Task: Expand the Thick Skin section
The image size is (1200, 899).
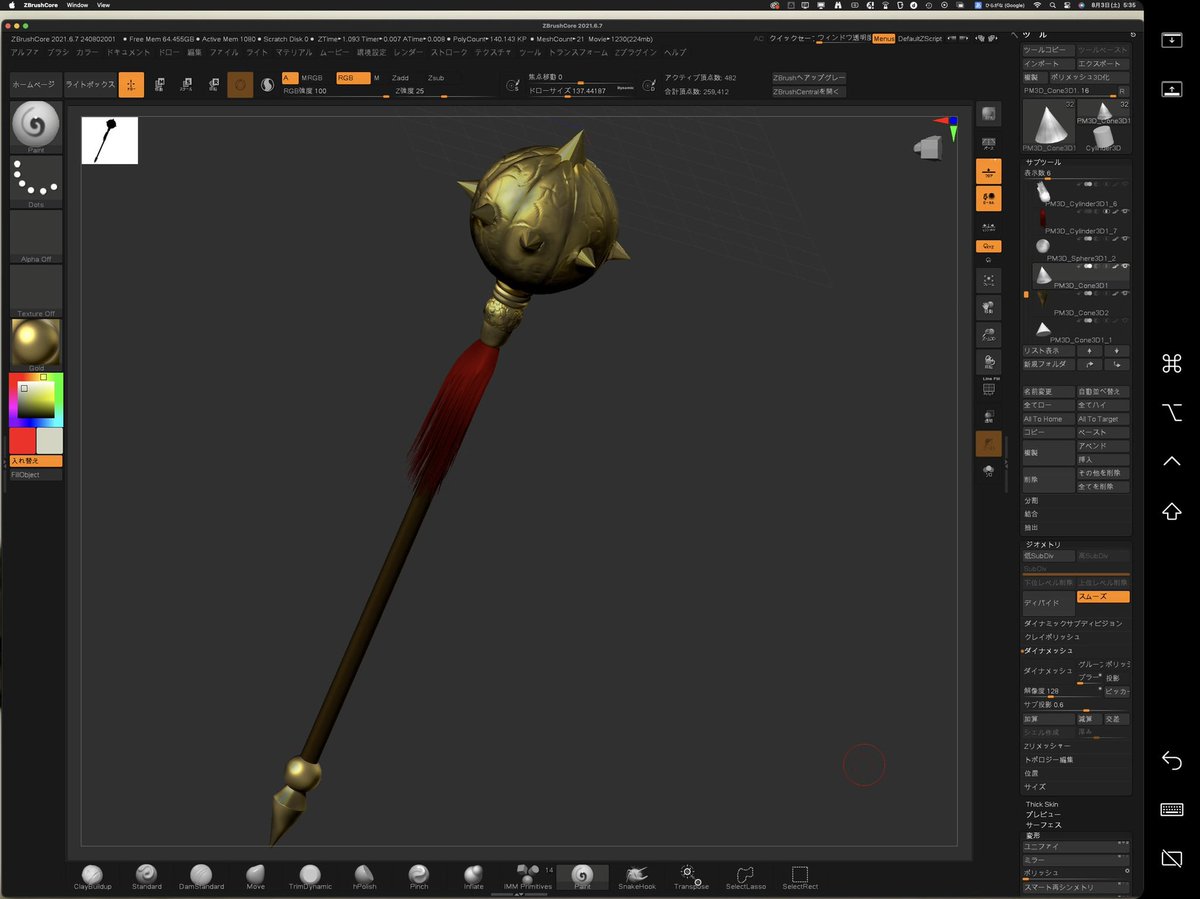Action: tap(1042, 804)
